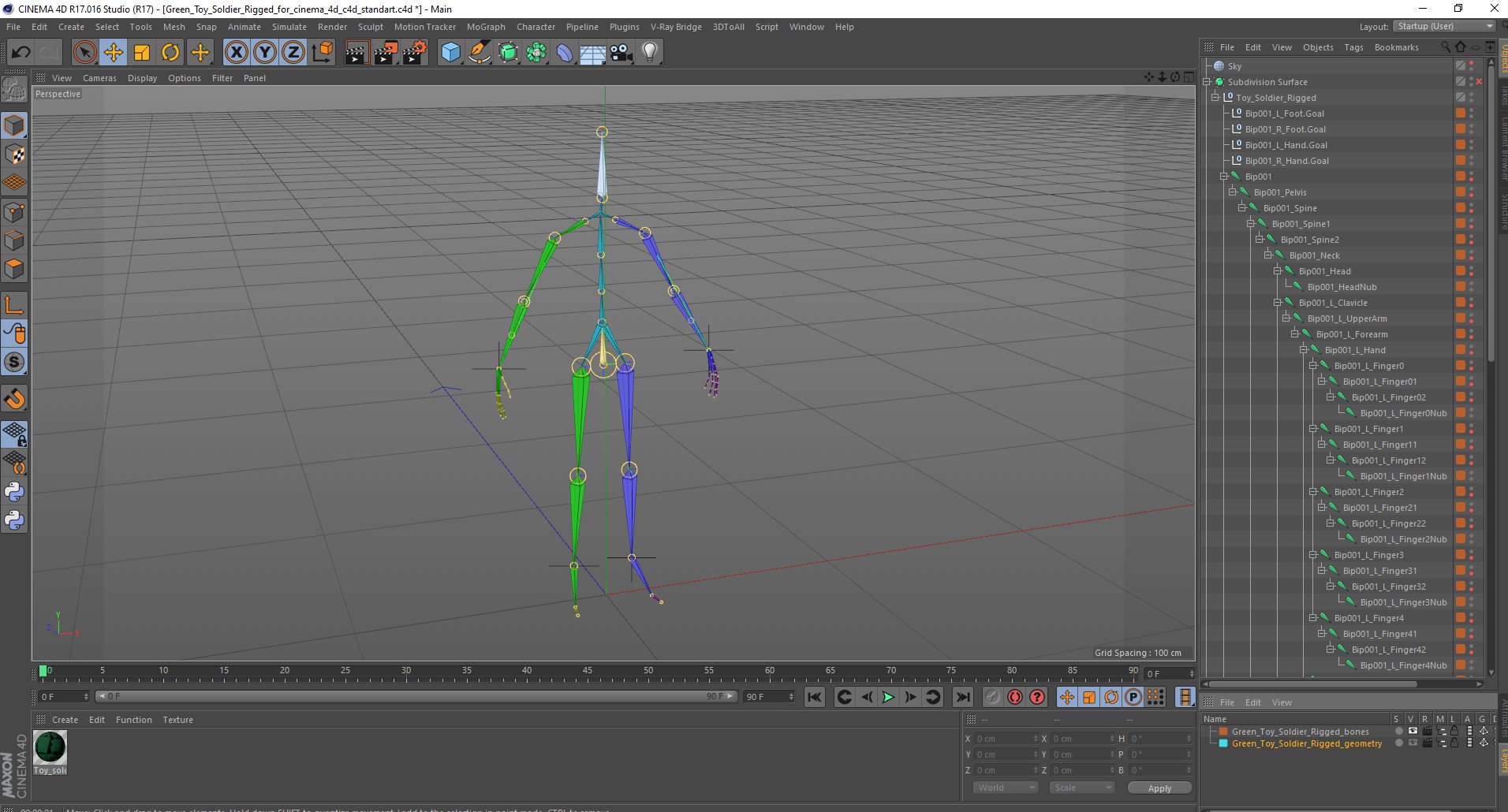Switch to Model mode in left toolbar

(x=14, y=125)
